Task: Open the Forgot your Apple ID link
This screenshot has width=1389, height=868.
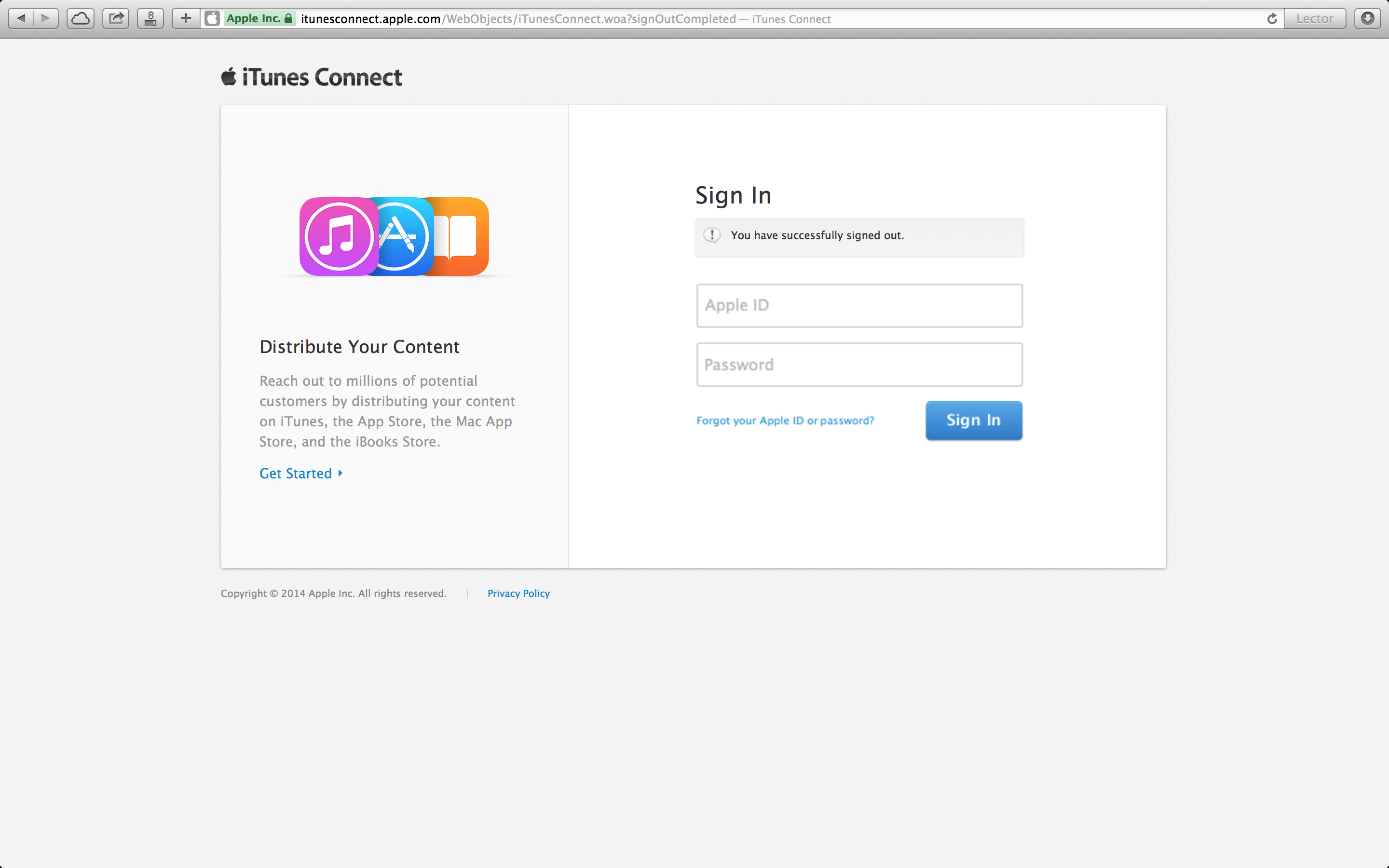Action: click(x=785, y=420)
